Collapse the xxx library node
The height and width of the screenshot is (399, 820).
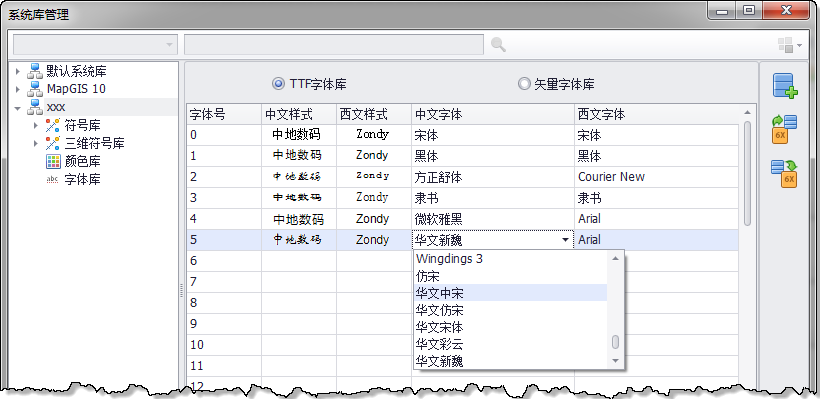coord(18,108)
